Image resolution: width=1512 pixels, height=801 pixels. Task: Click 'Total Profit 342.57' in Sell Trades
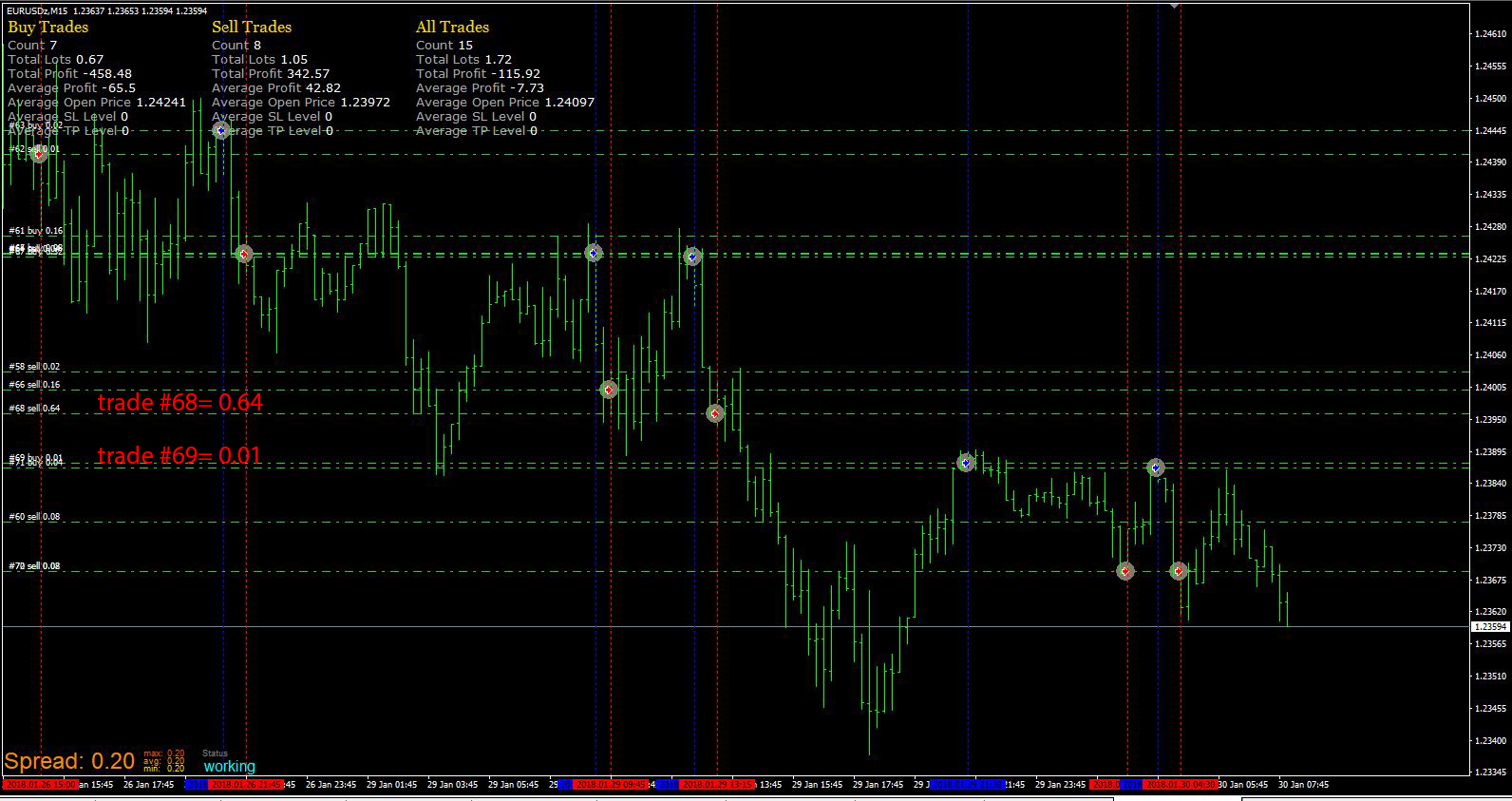pyautogui.click(x=271, y=73)
